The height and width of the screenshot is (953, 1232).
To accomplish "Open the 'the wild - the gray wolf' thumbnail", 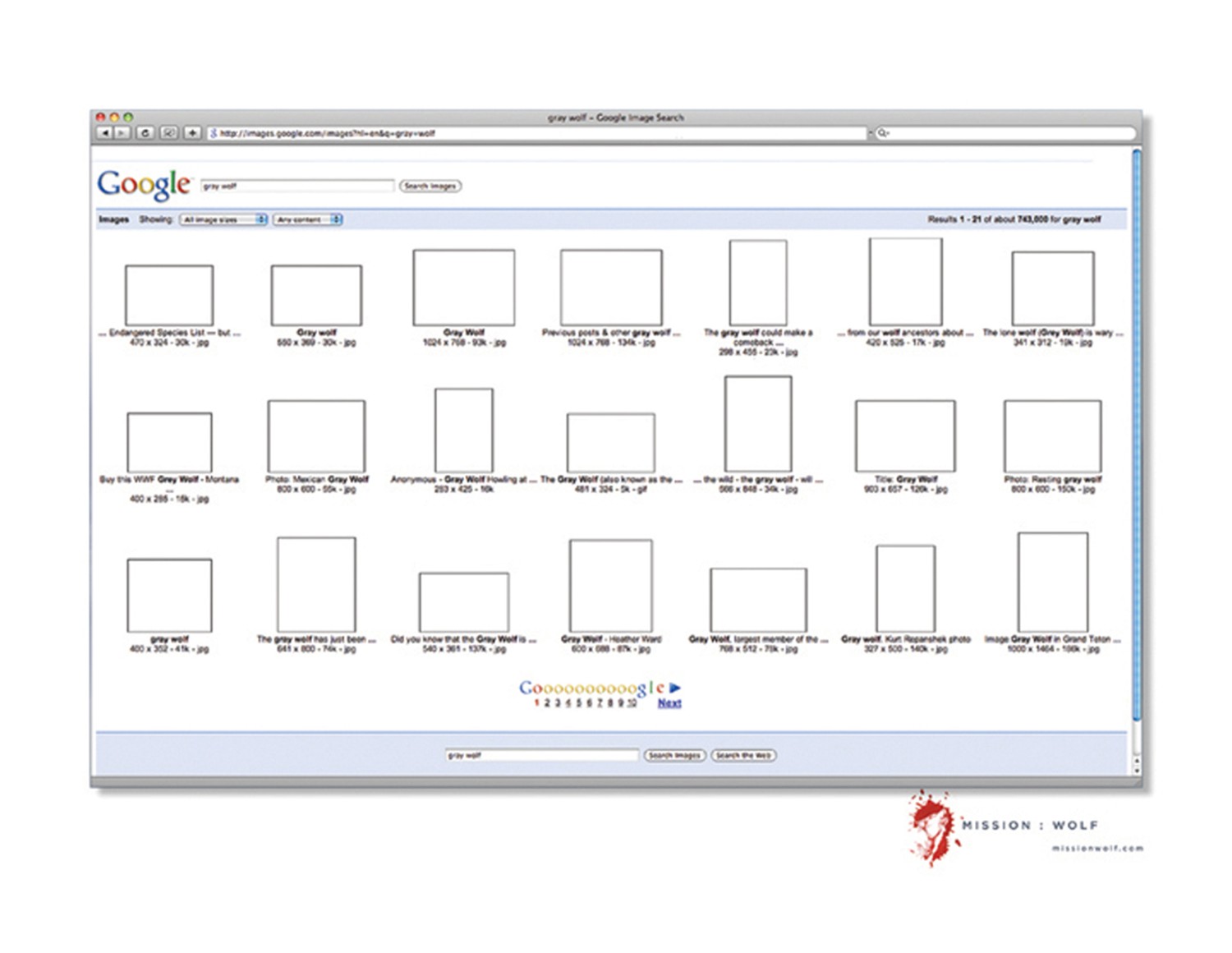I will click(x=758, y=424).
